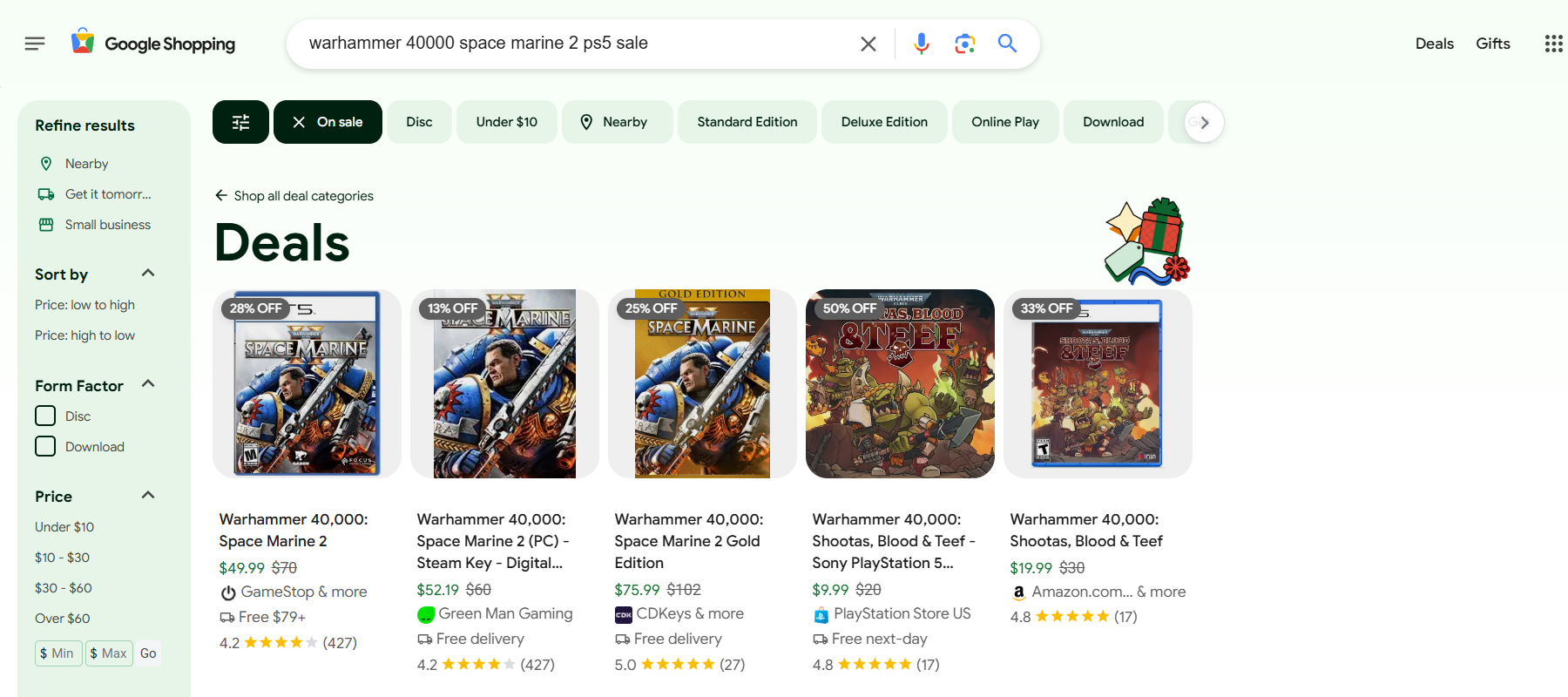The image size is (1568, 697).
Task: Clear the search query with the X icon
Action: 868,43
